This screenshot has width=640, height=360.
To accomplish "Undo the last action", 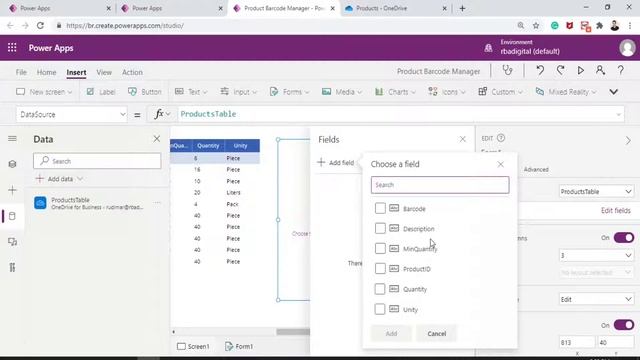I will [x=540, y=71].
